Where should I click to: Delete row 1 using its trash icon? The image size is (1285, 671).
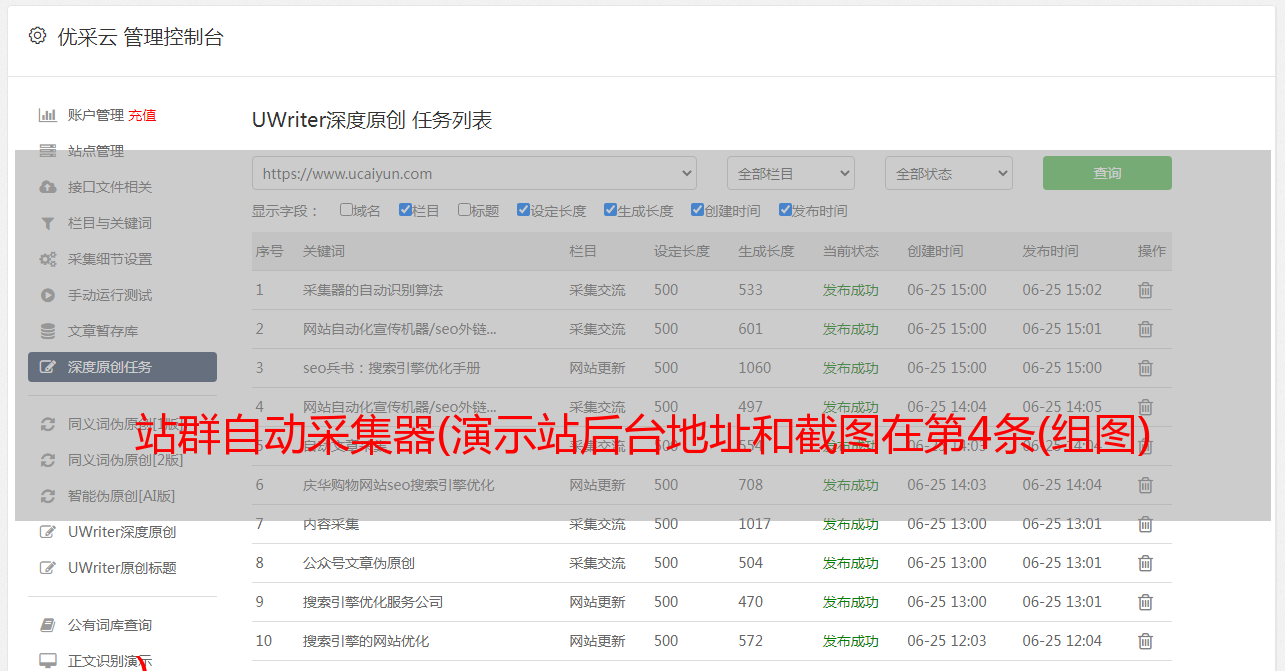pos(1145,290)
